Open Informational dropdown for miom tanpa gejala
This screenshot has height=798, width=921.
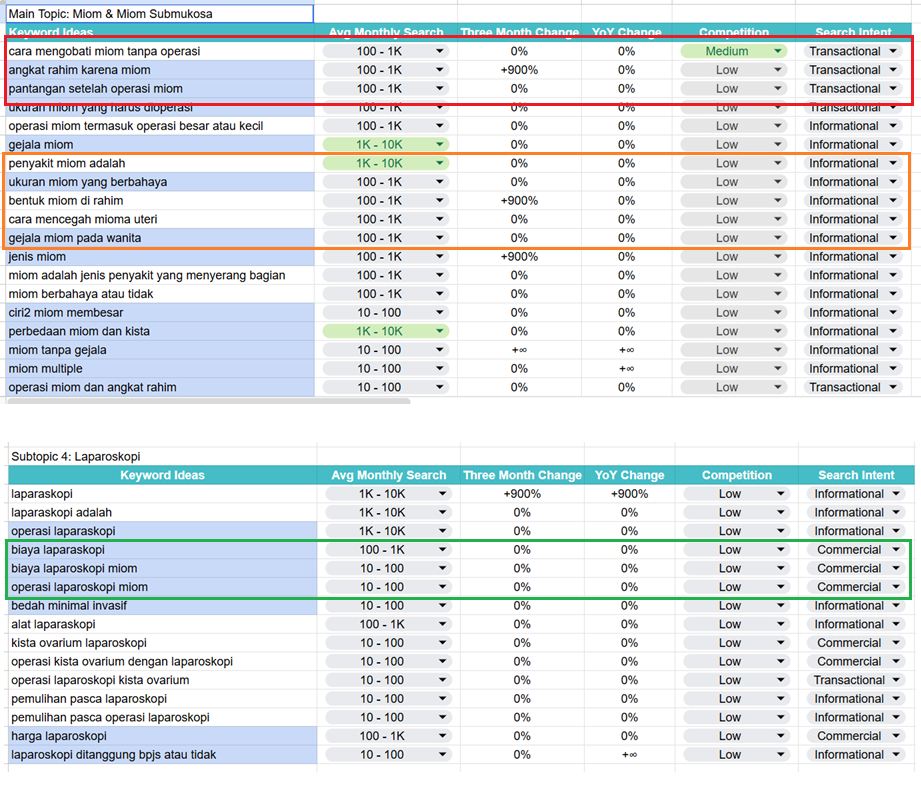coord(853,350)
